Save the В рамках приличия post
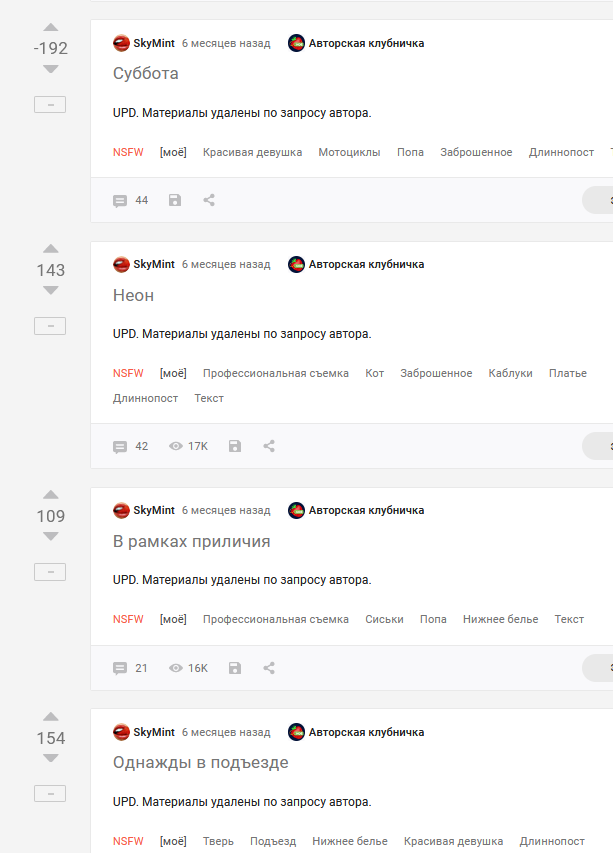The image size is (613, 853). pos(235,668)
